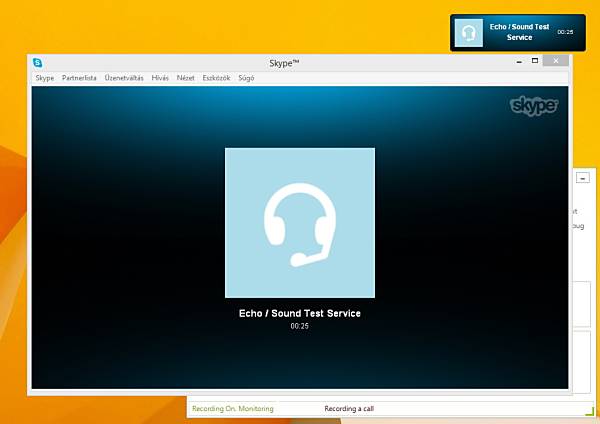Click the 00:25 call timer under contact name

click(300, 326)
